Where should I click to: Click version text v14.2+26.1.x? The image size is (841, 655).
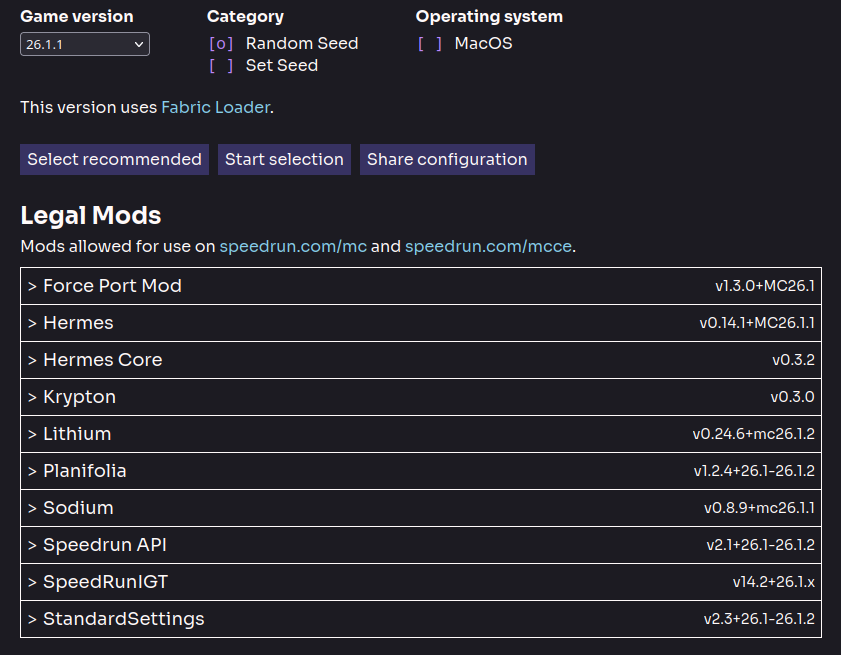pos(774,582)
